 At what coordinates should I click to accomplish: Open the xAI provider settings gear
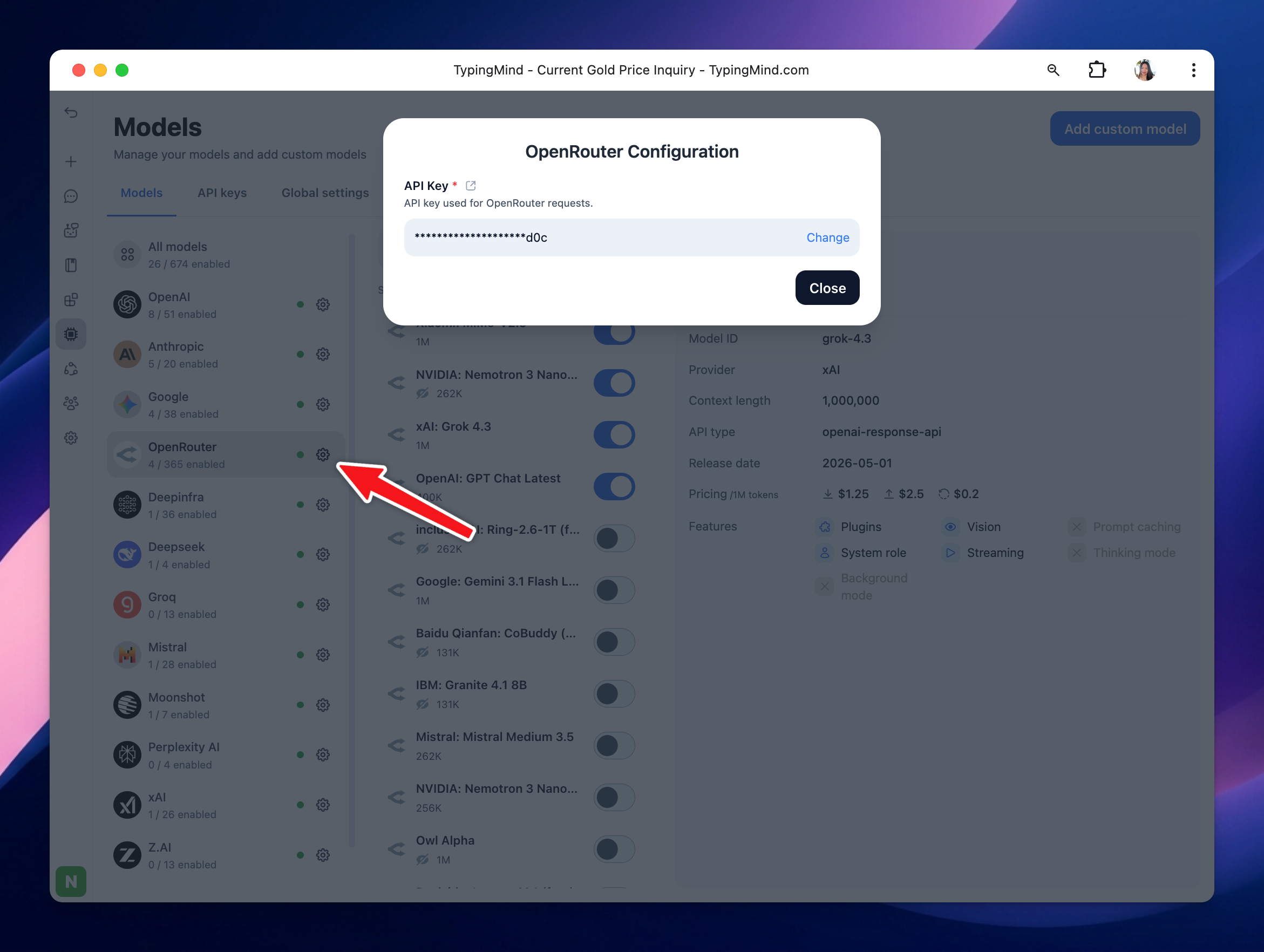[x=323, y=805]
